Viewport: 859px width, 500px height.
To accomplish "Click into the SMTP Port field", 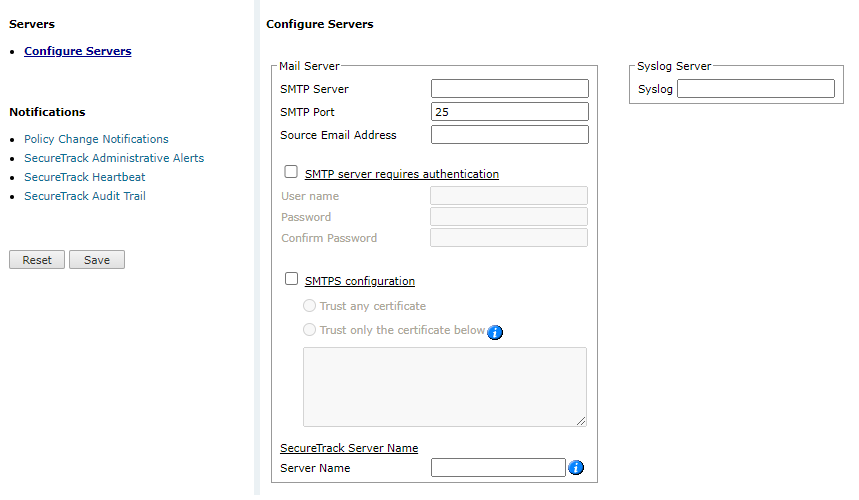I will [509, 112].
